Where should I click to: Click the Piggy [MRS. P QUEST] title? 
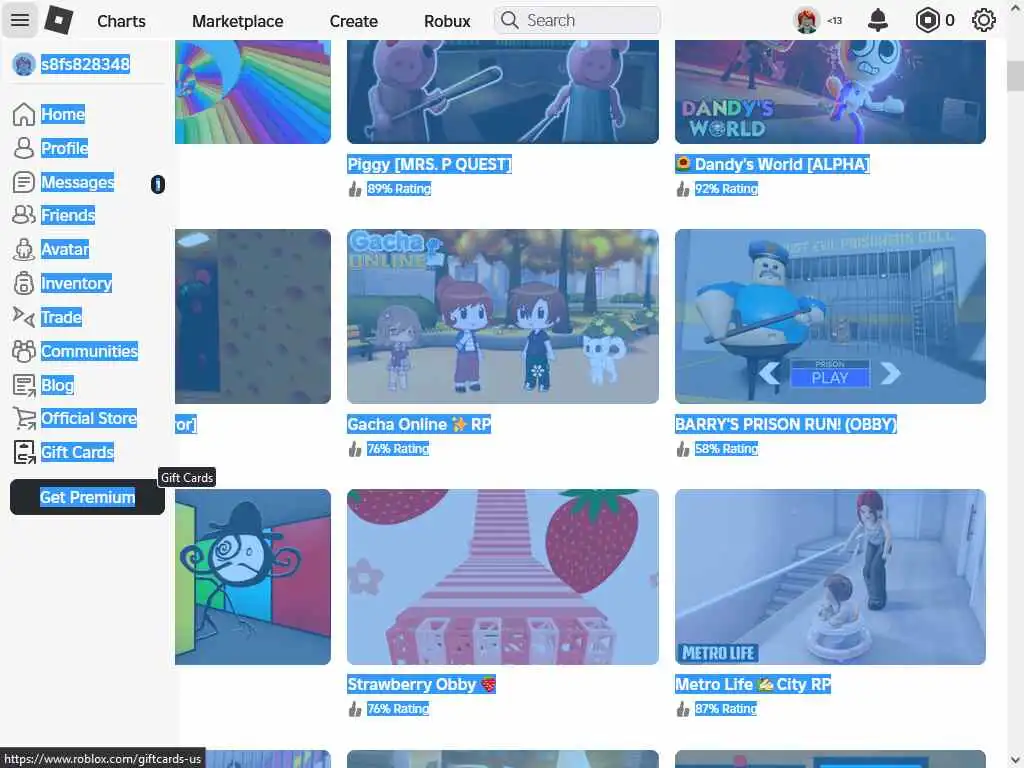429,165
